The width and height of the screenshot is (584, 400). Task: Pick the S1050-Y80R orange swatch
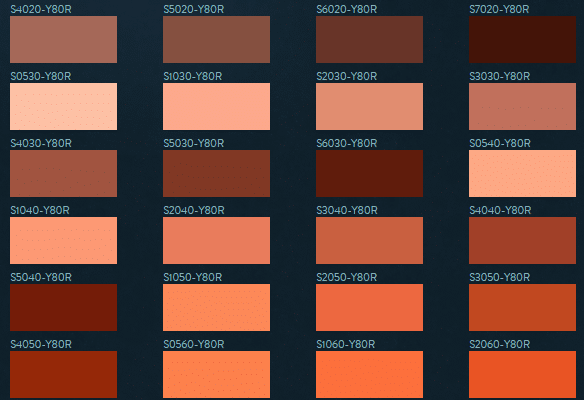pyautogui.click(x=216, y=308)
